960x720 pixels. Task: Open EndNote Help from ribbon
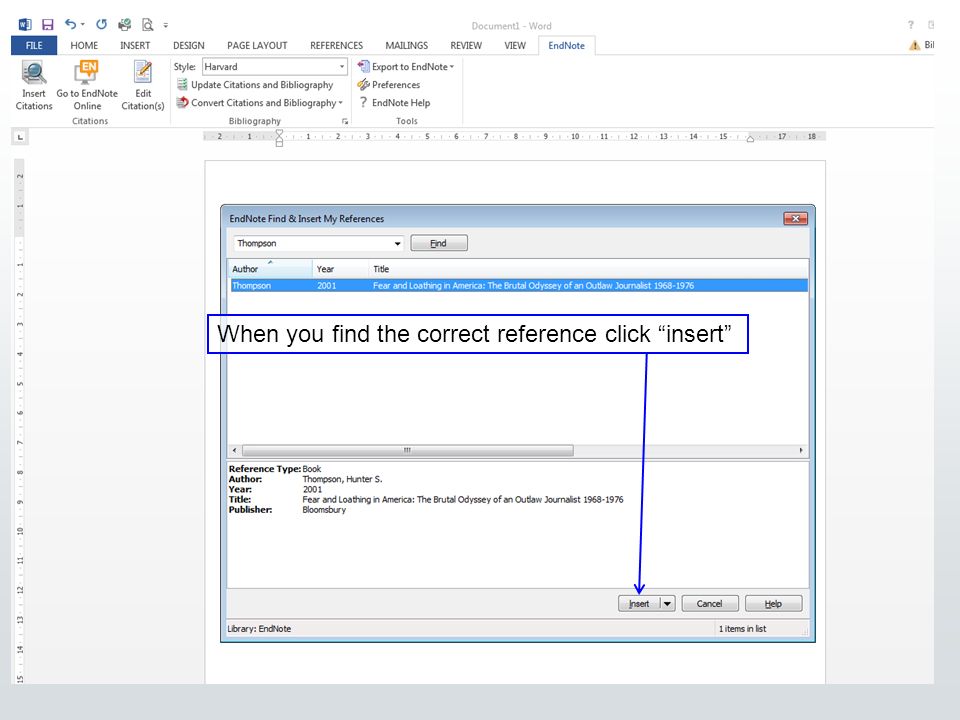[394, 103]
